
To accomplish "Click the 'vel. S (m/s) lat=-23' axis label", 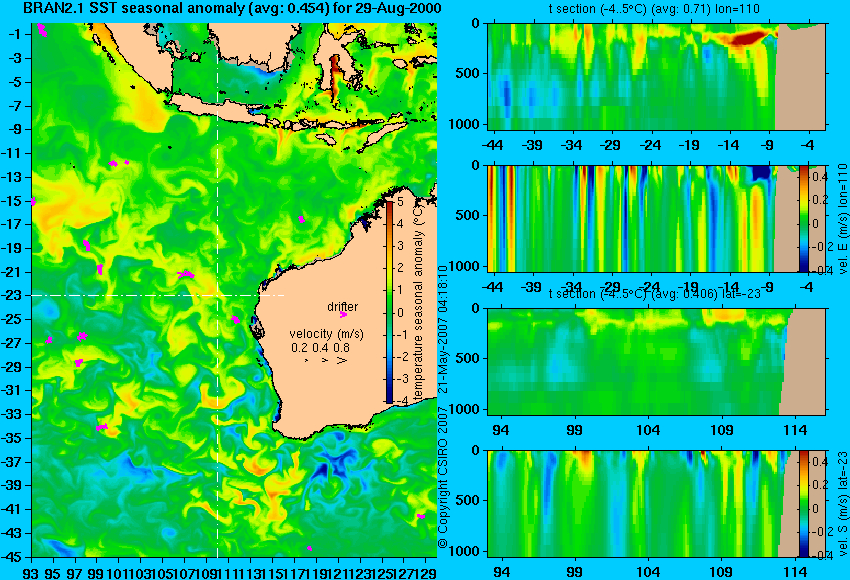I will pyautogui.click(x=842, y=503).
